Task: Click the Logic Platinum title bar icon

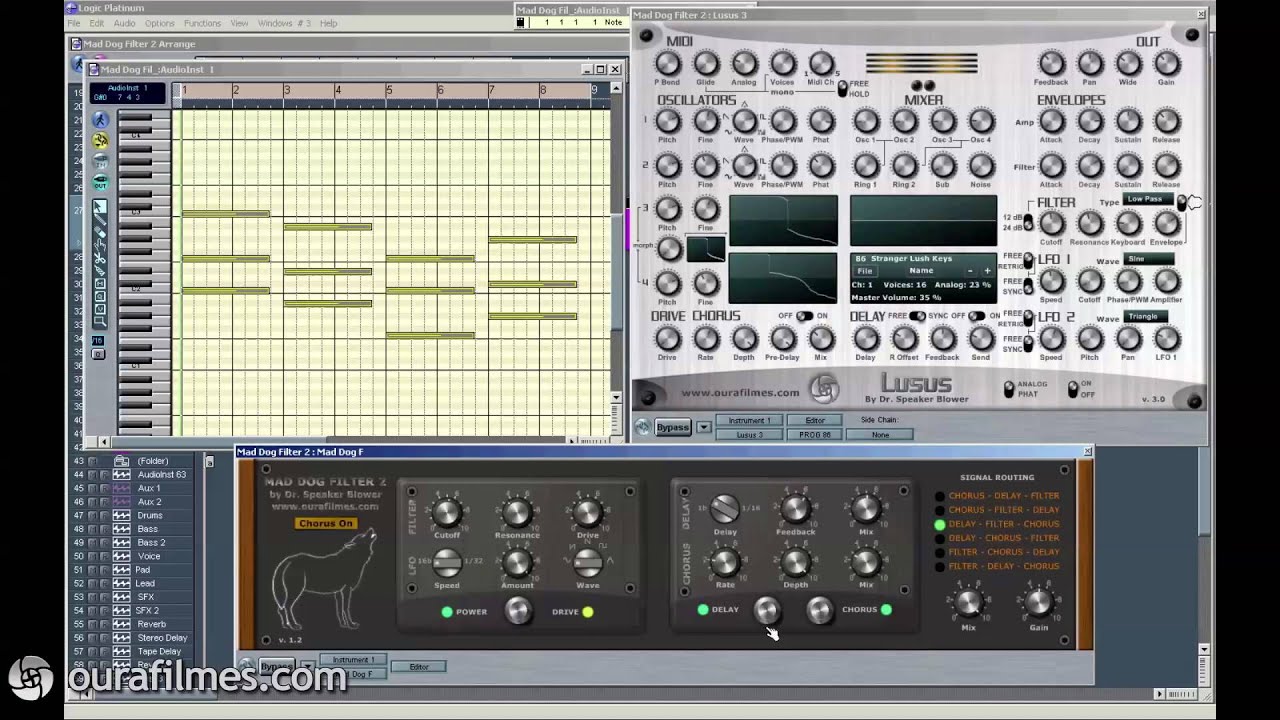Action: (x=71, y=8)
